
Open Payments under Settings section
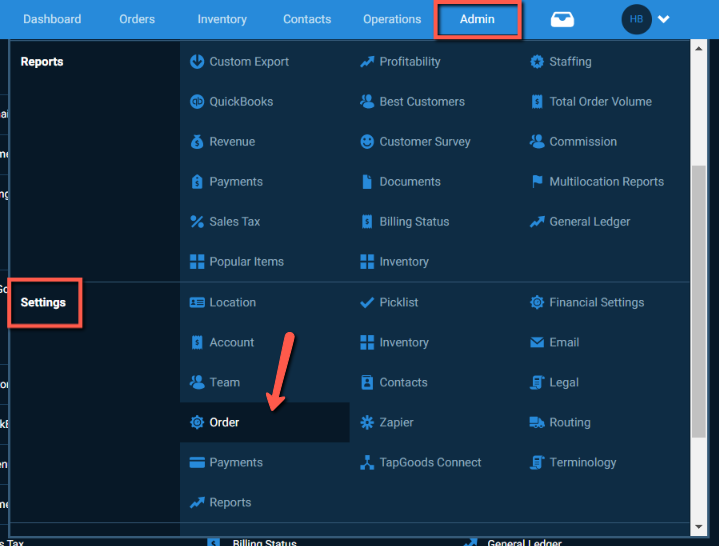[236, 463]
